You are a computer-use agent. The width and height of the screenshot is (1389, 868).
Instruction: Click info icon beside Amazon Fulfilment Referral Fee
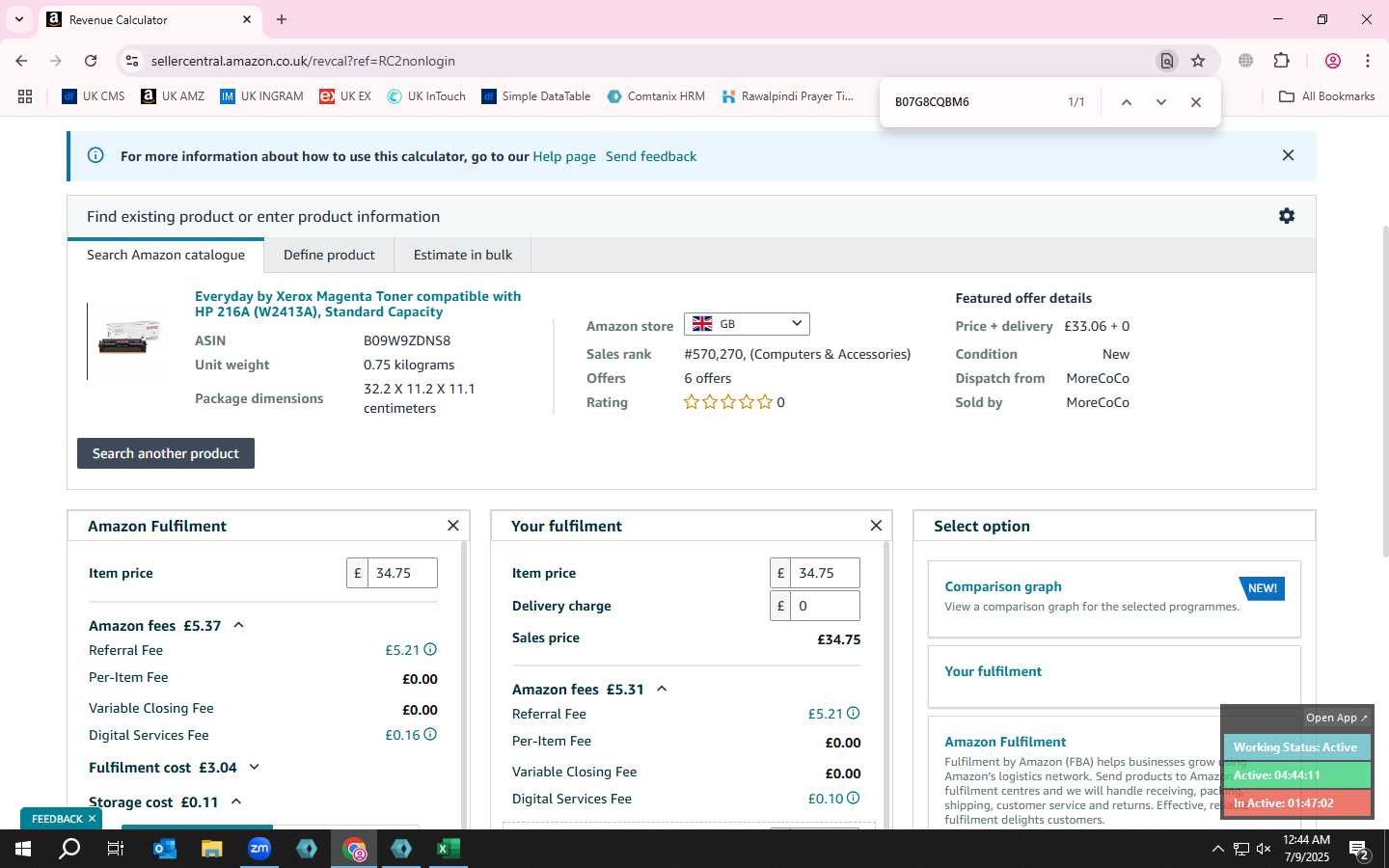[430, 650]
